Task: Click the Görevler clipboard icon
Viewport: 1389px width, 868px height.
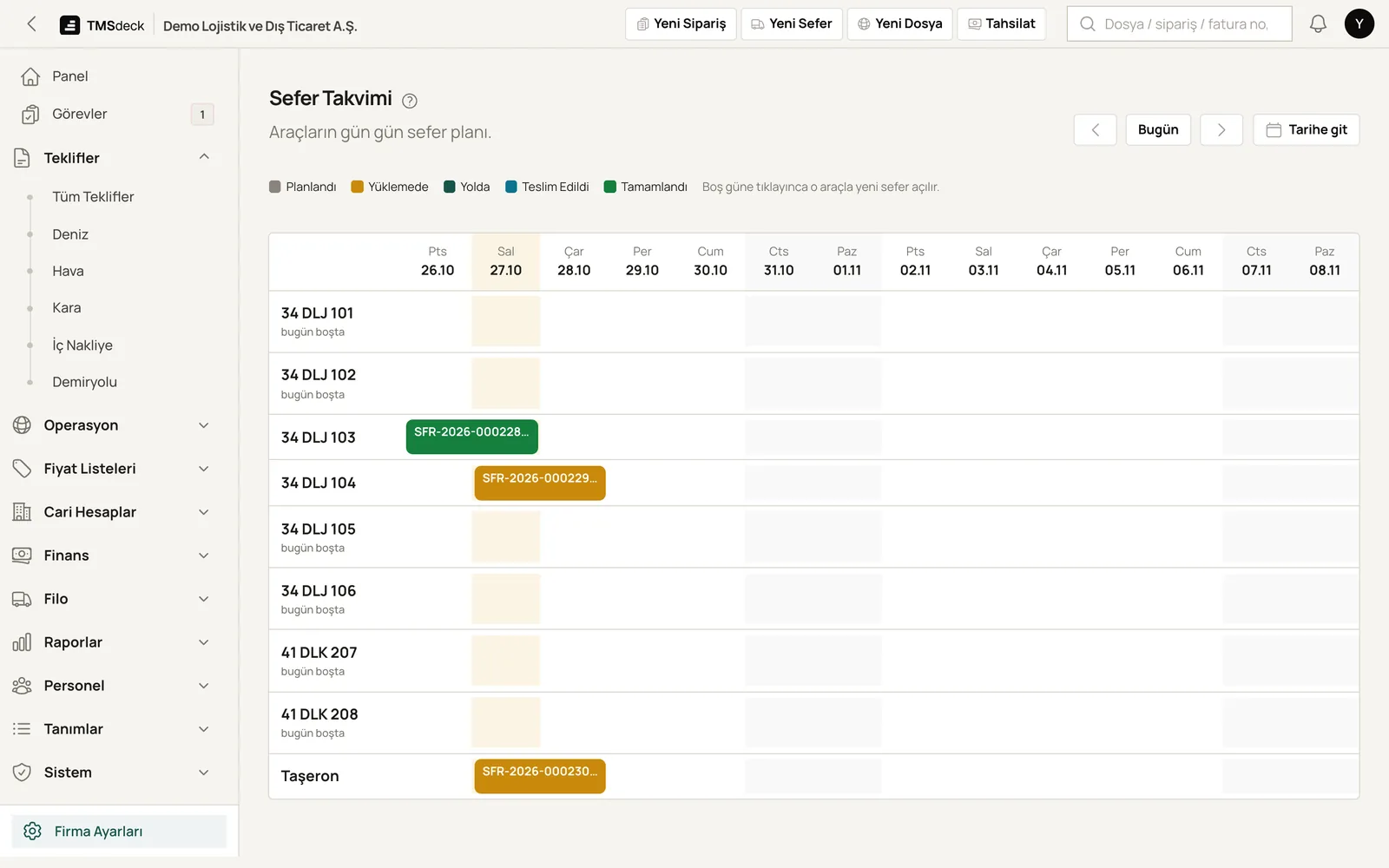Action: tap(30, 115)
